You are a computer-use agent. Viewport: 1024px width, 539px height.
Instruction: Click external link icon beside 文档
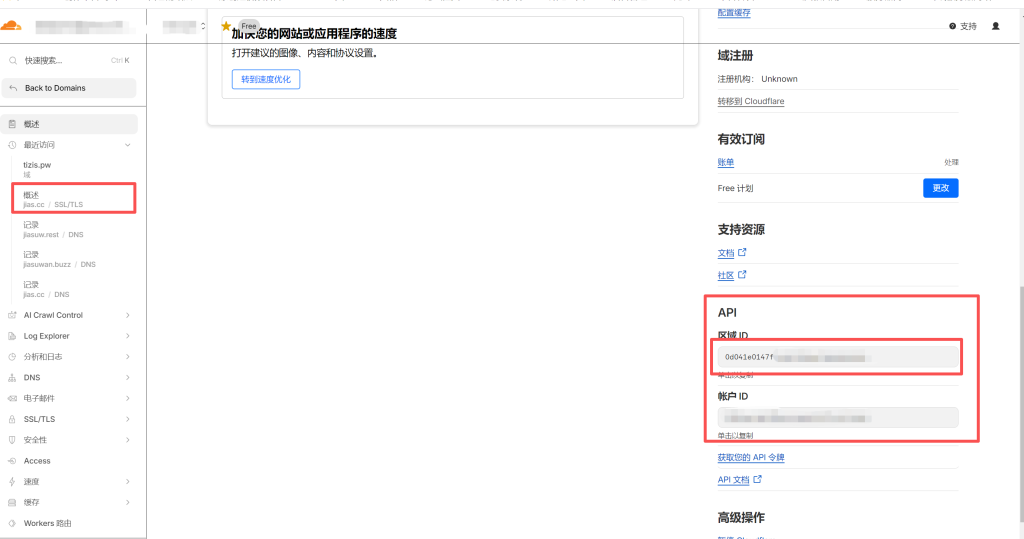(742, 252)
